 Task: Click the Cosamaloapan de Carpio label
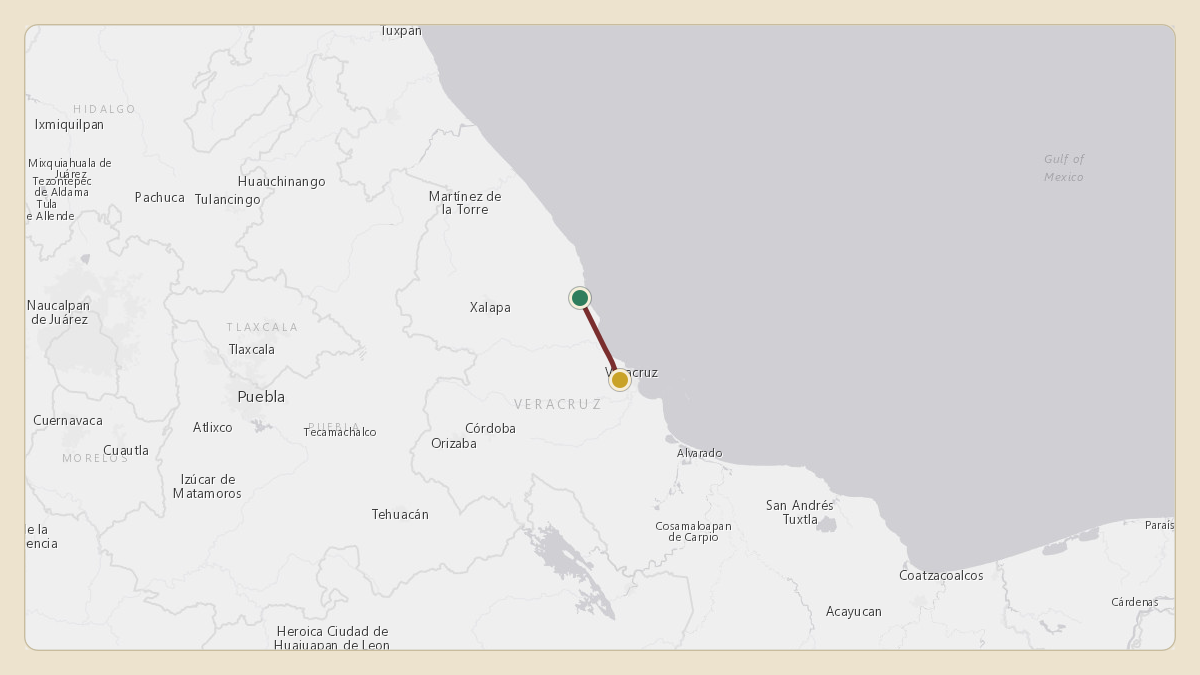[694, 532]
